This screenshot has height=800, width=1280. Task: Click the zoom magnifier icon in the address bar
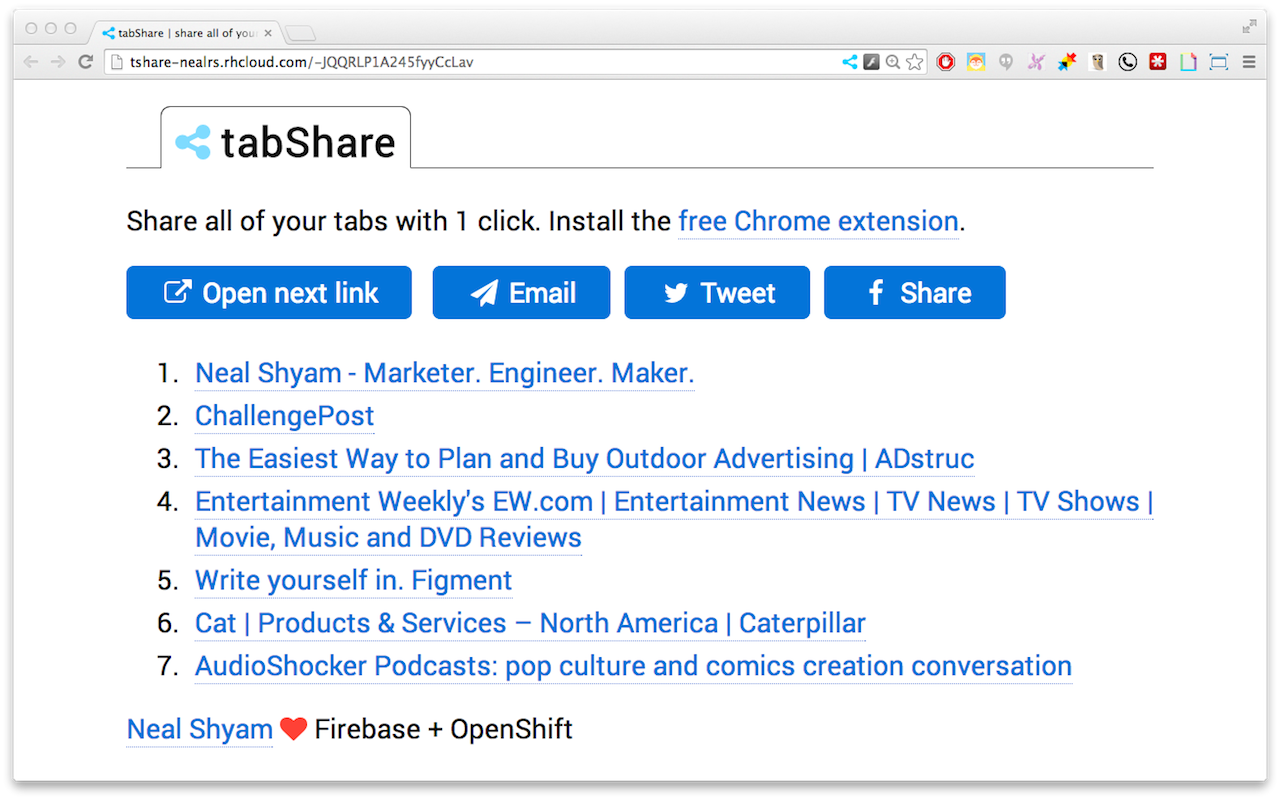pos(893,62)
